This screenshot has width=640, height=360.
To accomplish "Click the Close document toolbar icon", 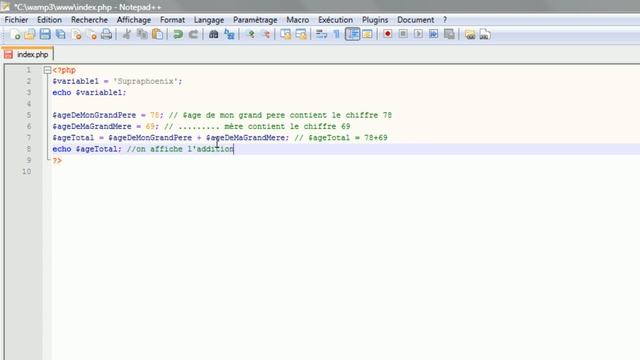I will pyautogui.click(x=76, y=35).
